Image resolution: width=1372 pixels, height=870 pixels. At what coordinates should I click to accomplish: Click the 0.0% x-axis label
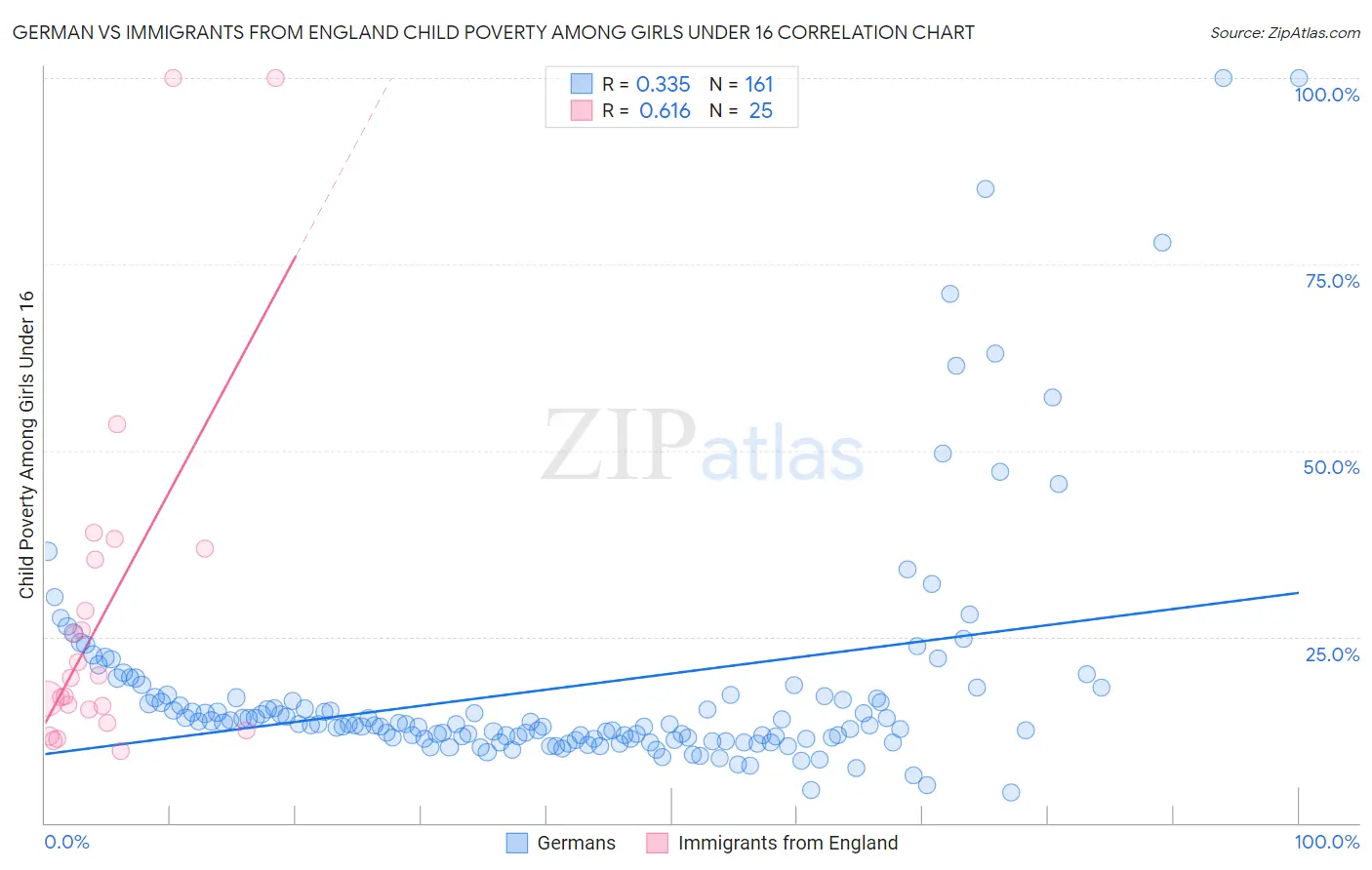(66, 842)
